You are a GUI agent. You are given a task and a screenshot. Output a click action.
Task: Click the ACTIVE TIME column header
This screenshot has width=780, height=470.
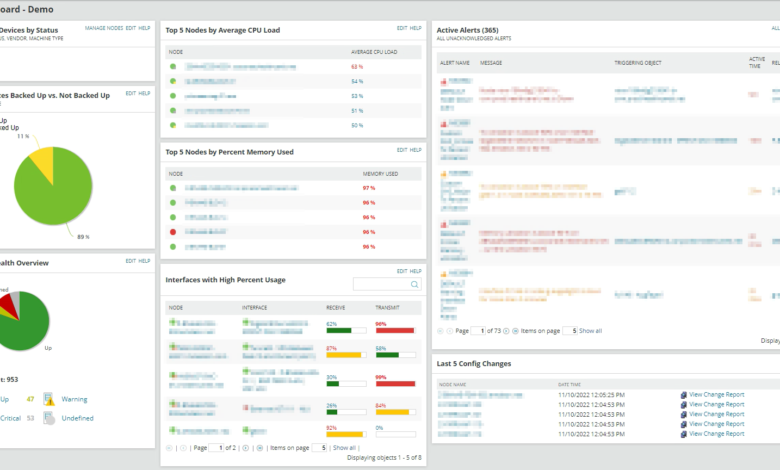pyautogui.click(x=757, y=62)
